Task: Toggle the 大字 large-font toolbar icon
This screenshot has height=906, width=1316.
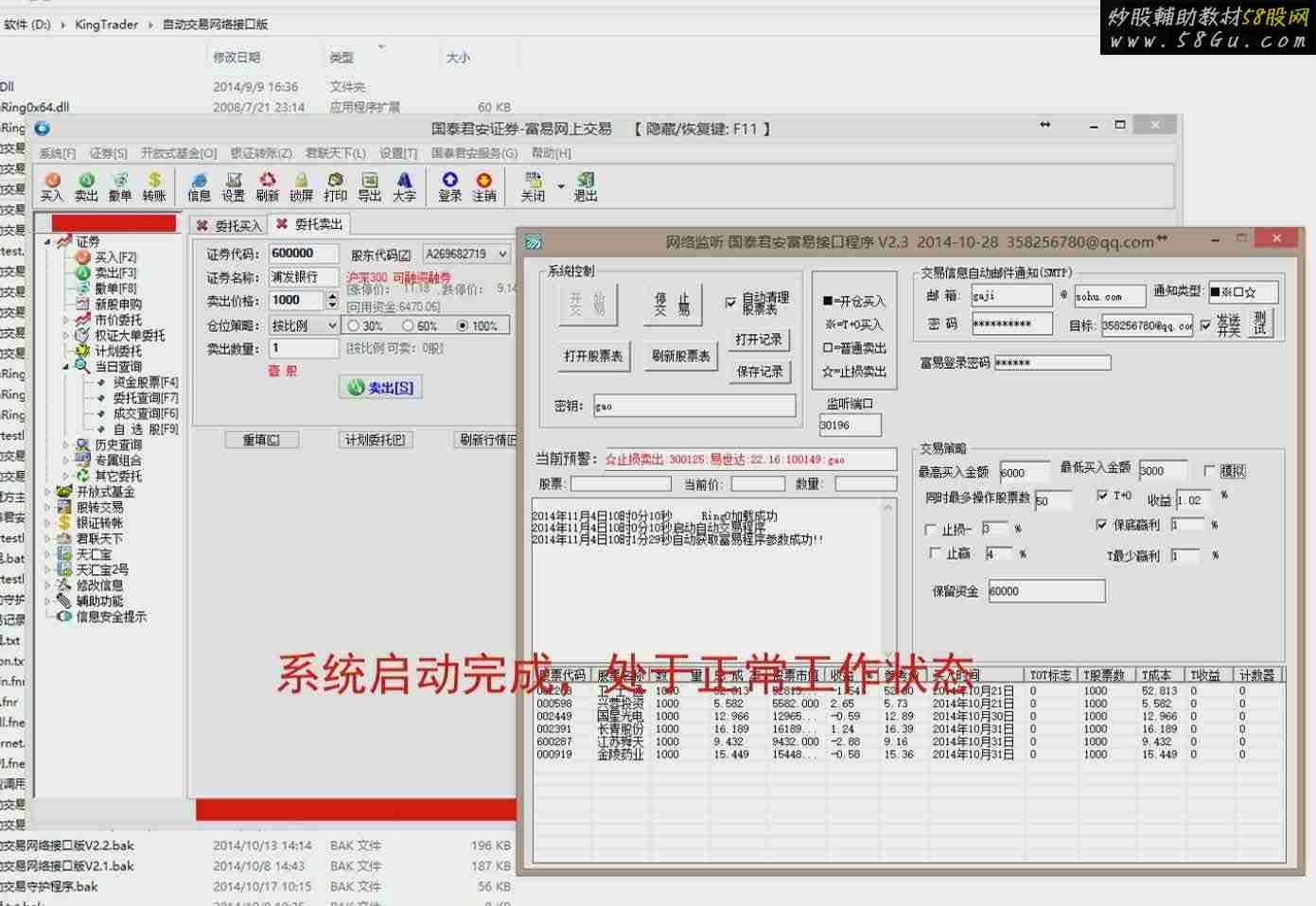Action: (x=404, y=186)
